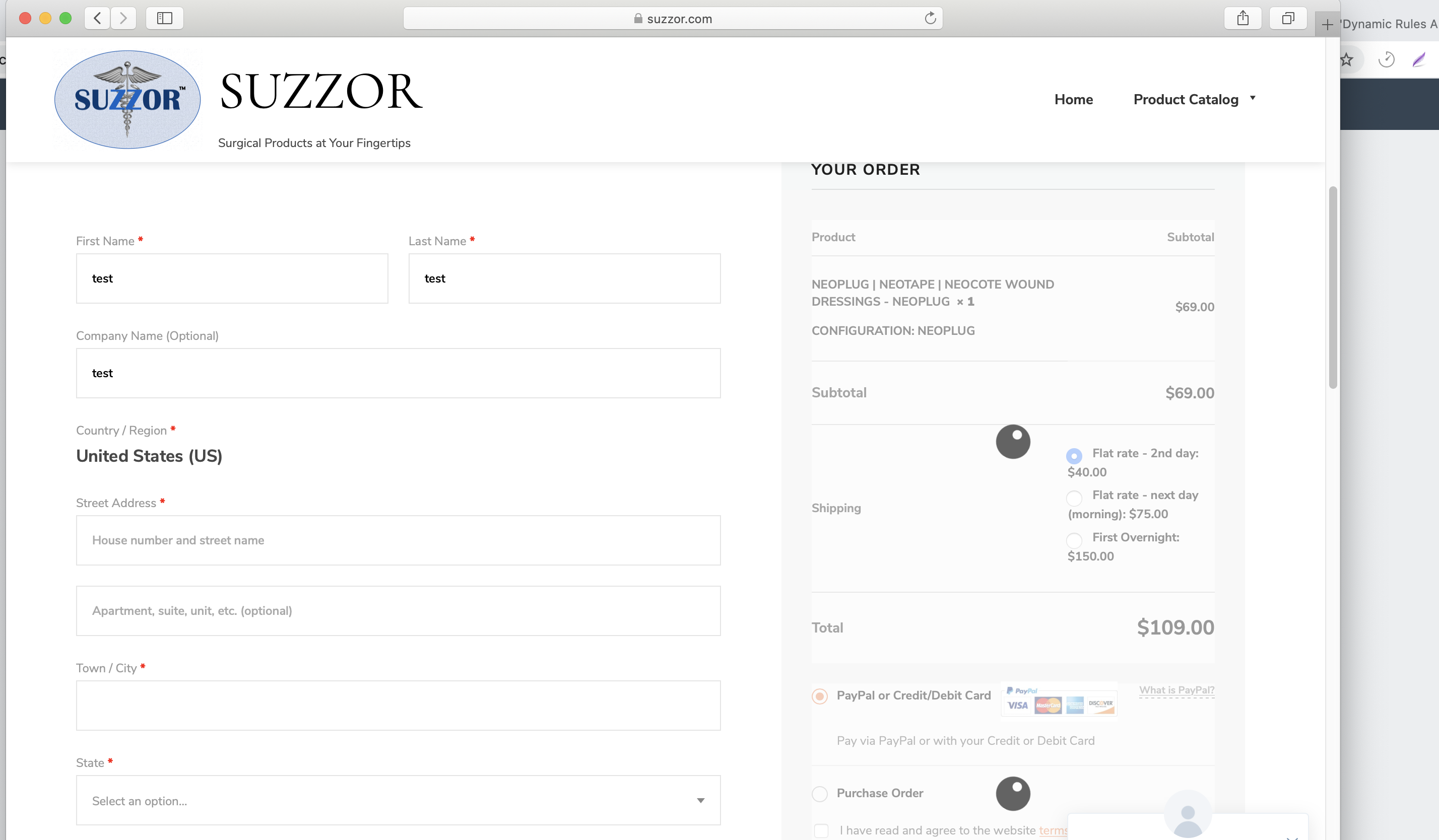Focus the Street Address input field
This screenshot has height=840, width=1439.
pyautogui.click(x=398, y=540)
